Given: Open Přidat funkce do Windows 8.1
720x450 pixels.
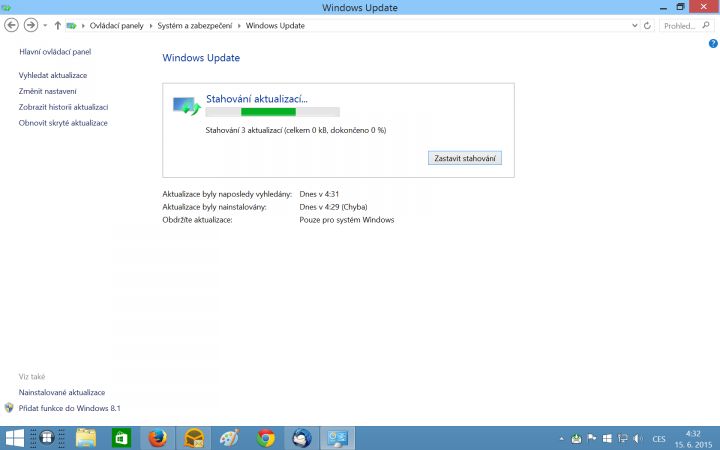Looking at the screenshot, I should click(69, 408).
